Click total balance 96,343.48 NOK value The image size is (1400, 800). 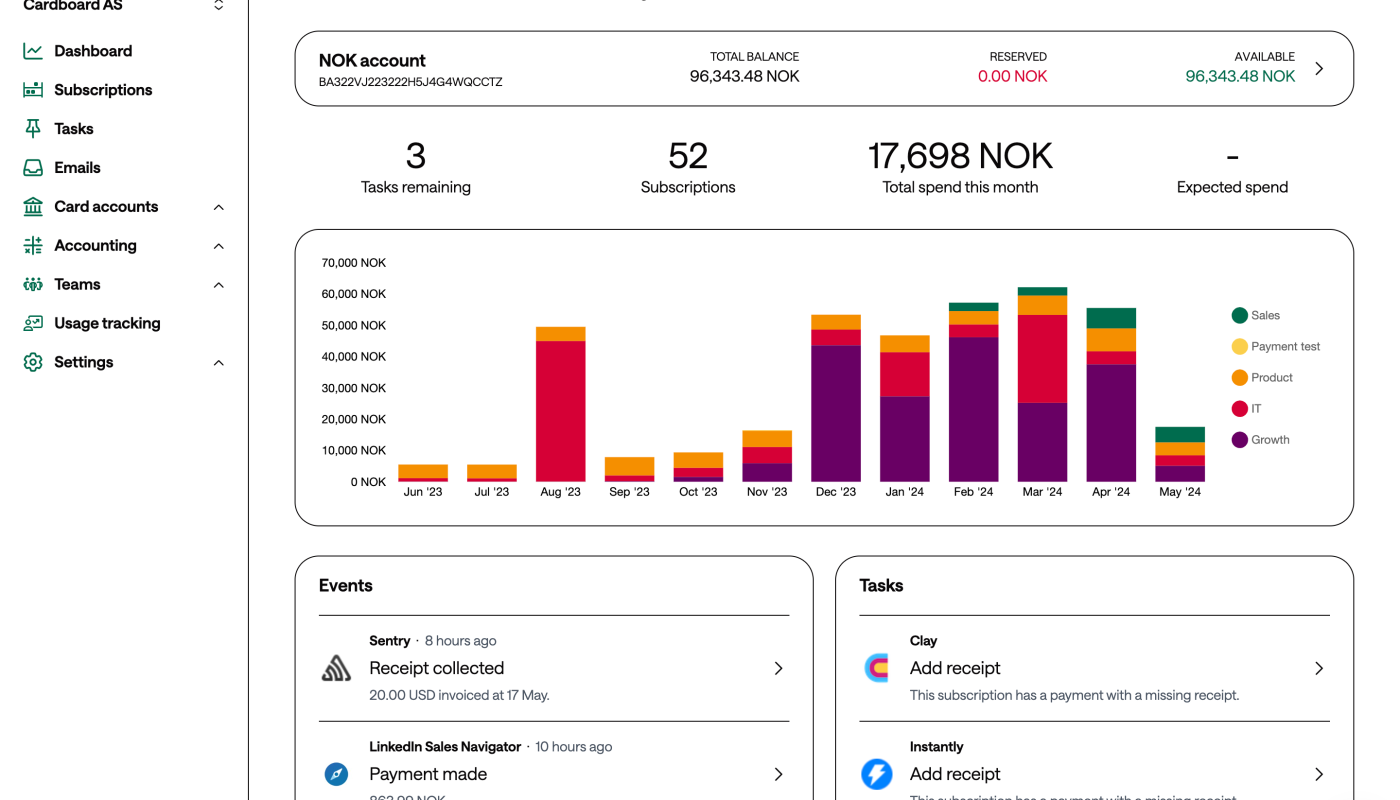click(x=745, y=76)
